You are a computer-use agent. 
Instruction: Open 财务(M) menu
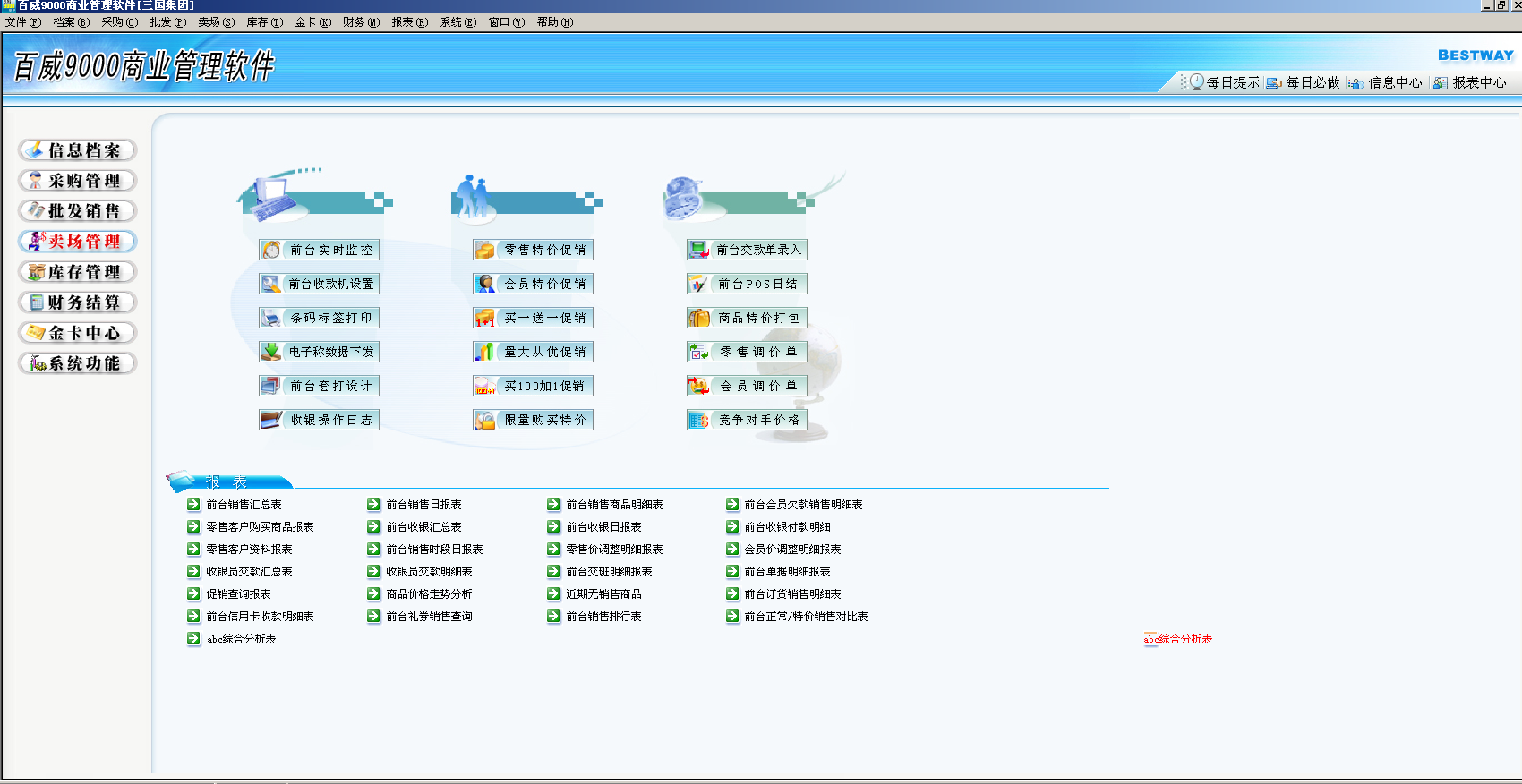coord(362,22)
